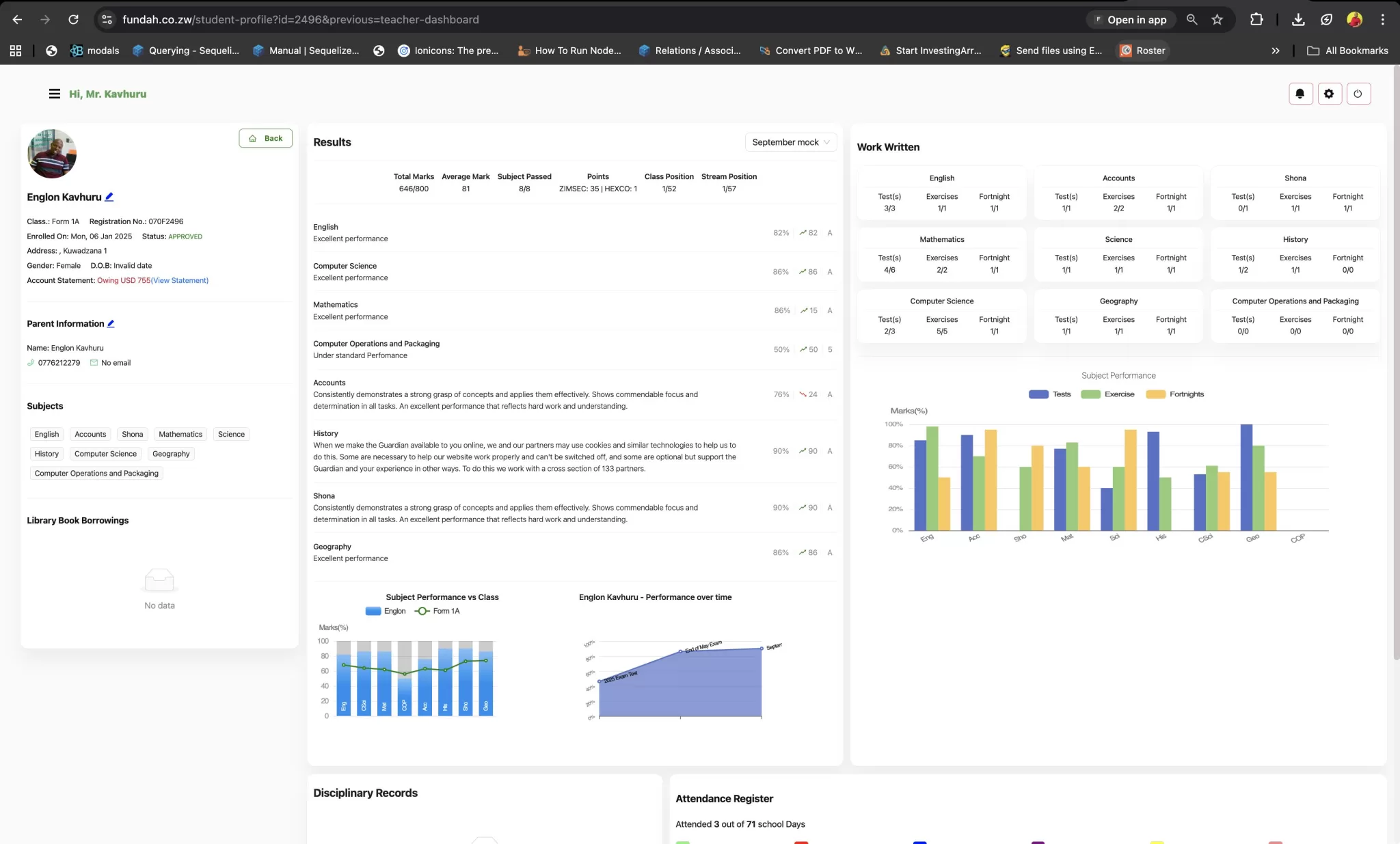Open the View Statement link
This screenshot has width=1400, height=844.
[x=180, y=281]
